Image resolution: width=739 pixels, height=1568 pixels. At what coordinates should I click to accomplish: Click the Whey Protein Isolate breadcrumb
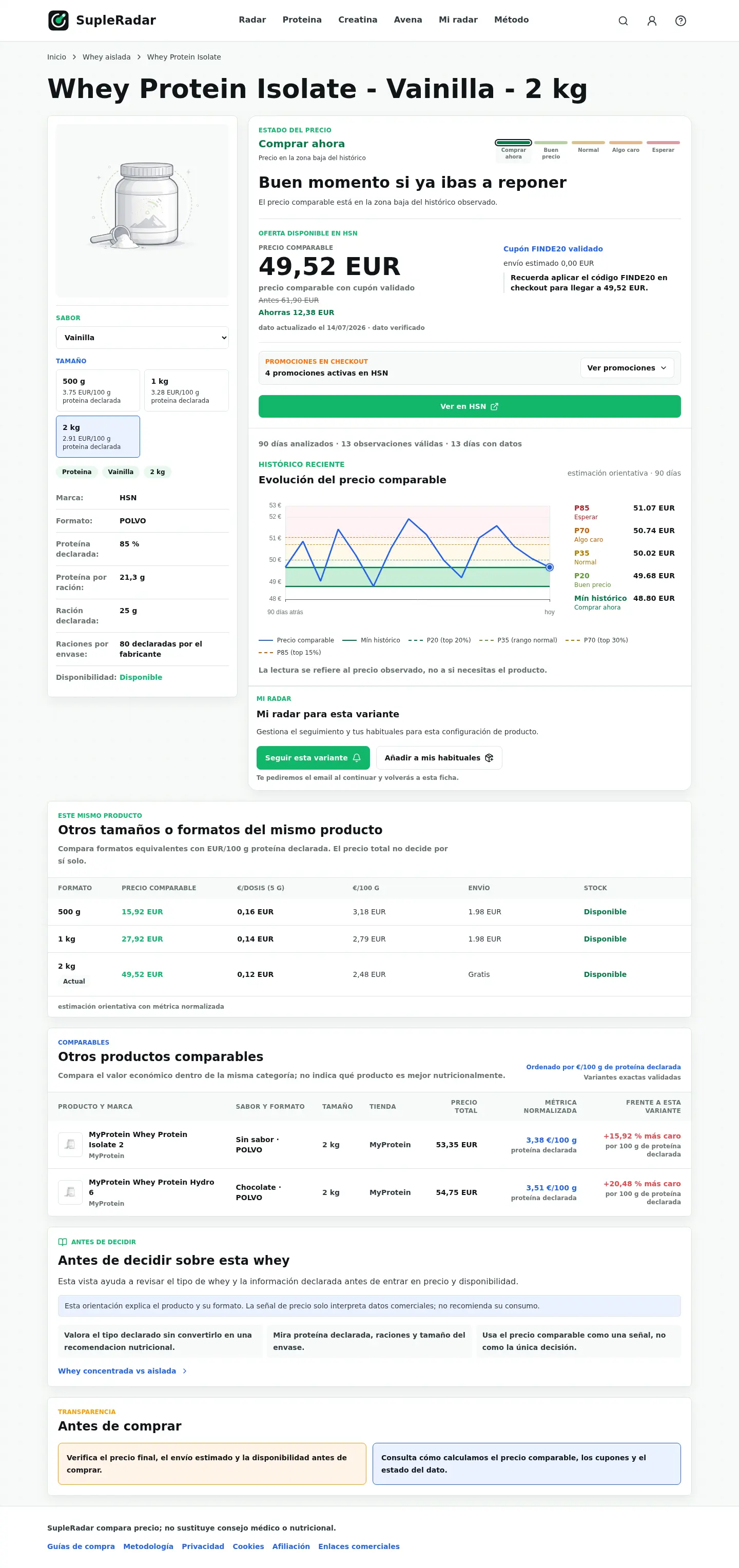tap(184, 56)
